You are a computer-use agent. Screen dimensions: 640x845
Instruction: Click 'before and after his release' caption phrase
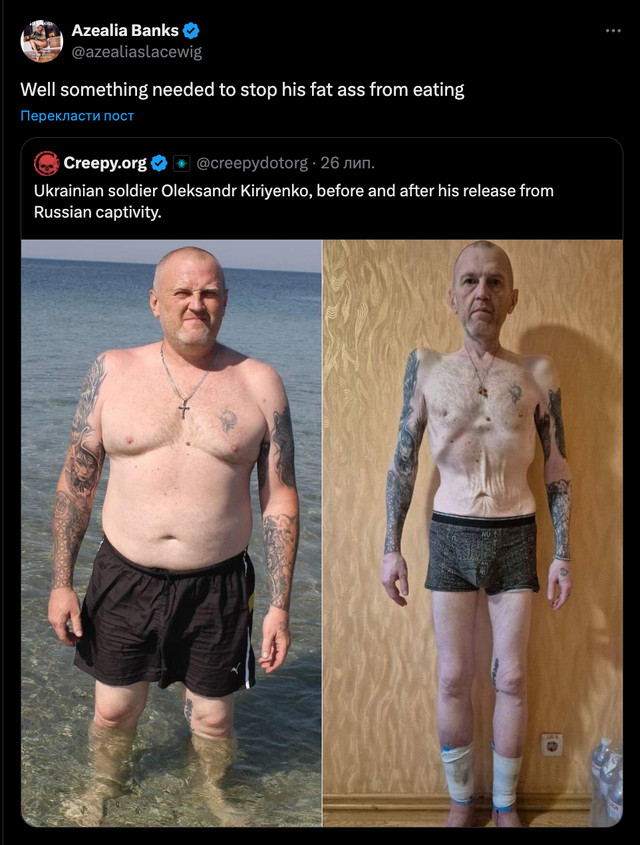coord(416,191)
